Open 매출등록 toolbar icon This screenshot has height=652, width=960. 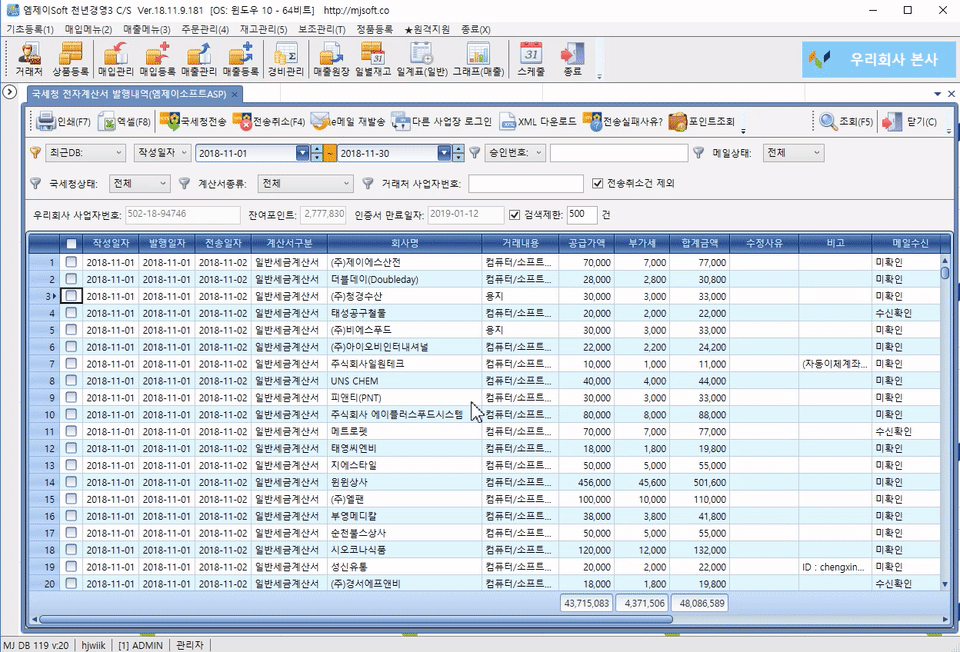point(241,59)
